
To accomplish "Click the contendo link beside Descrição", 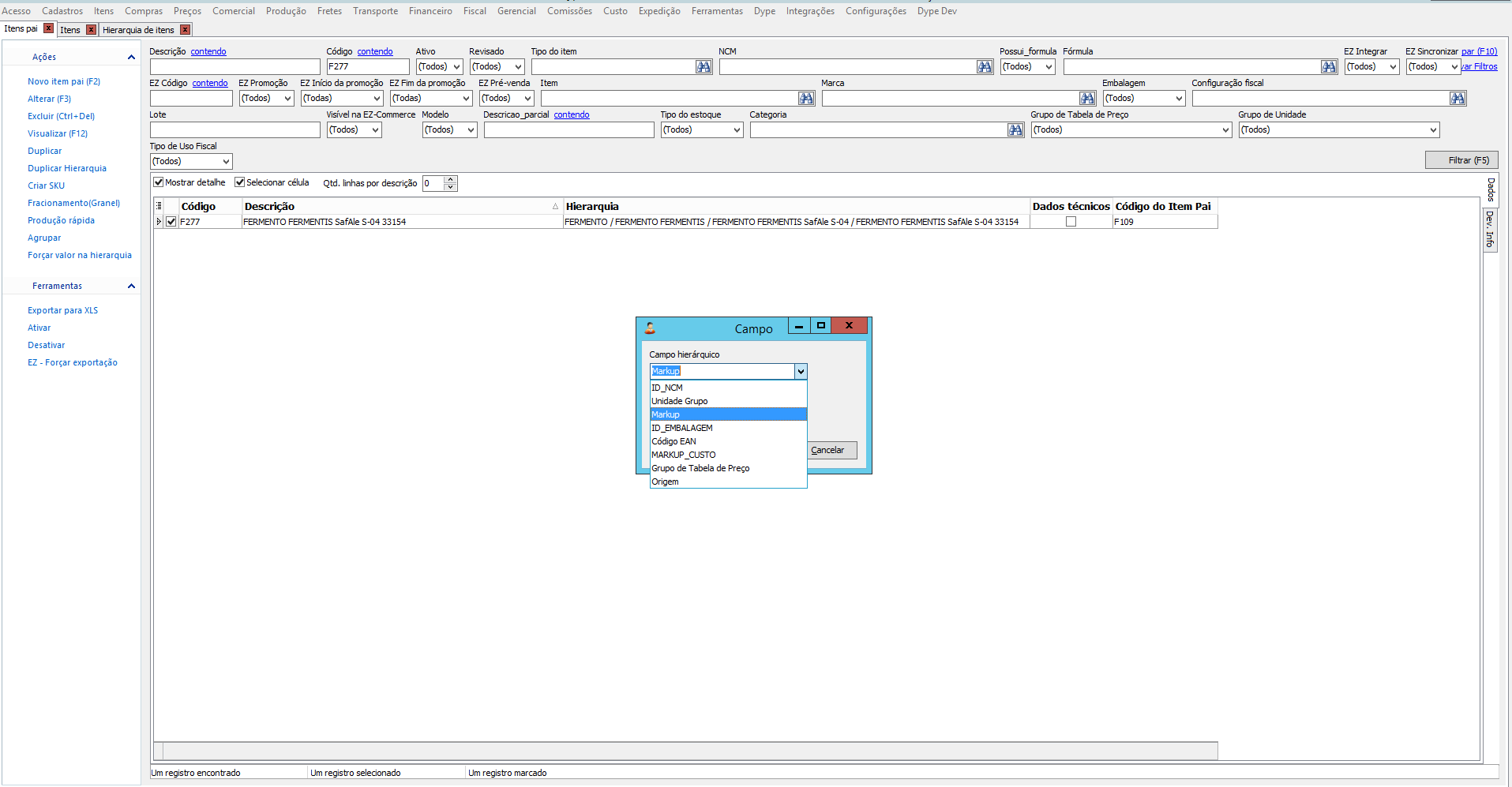I will tap(208, 51).
